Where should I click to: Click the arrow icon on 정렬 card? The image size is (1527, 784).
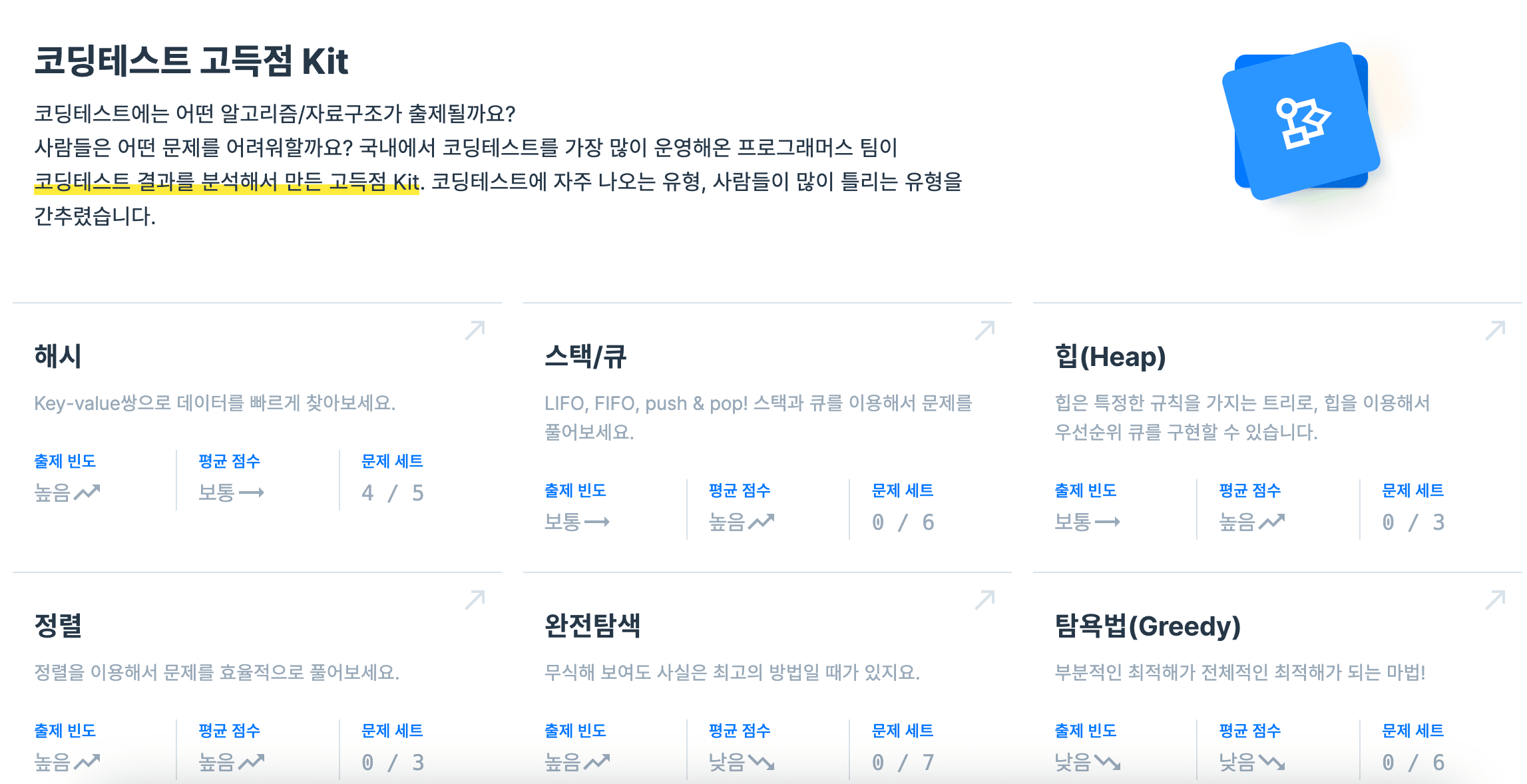point(475,600)
